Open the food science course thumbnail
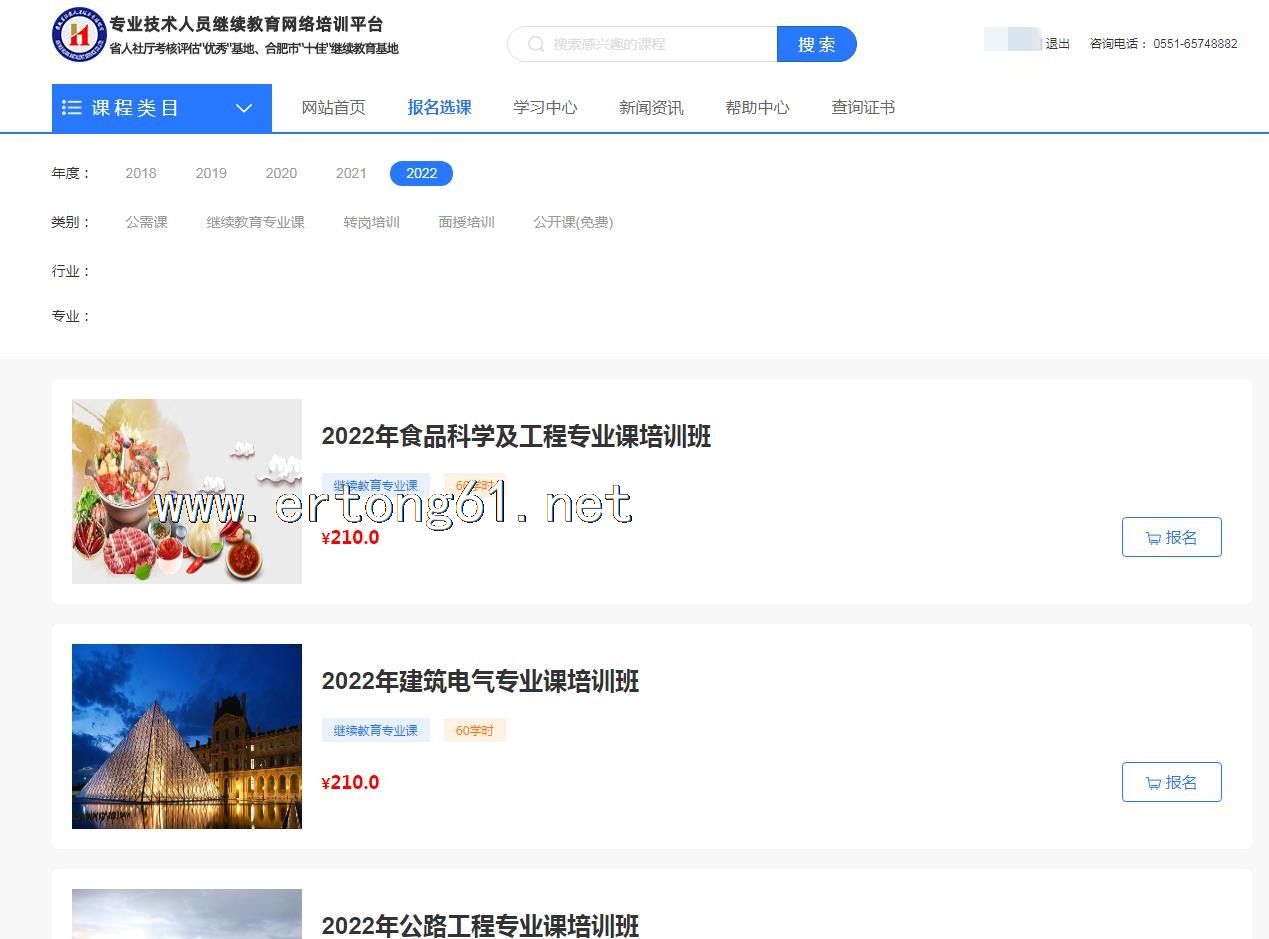The width and height of the screenshot is (1269, 939). click(187, 491)
